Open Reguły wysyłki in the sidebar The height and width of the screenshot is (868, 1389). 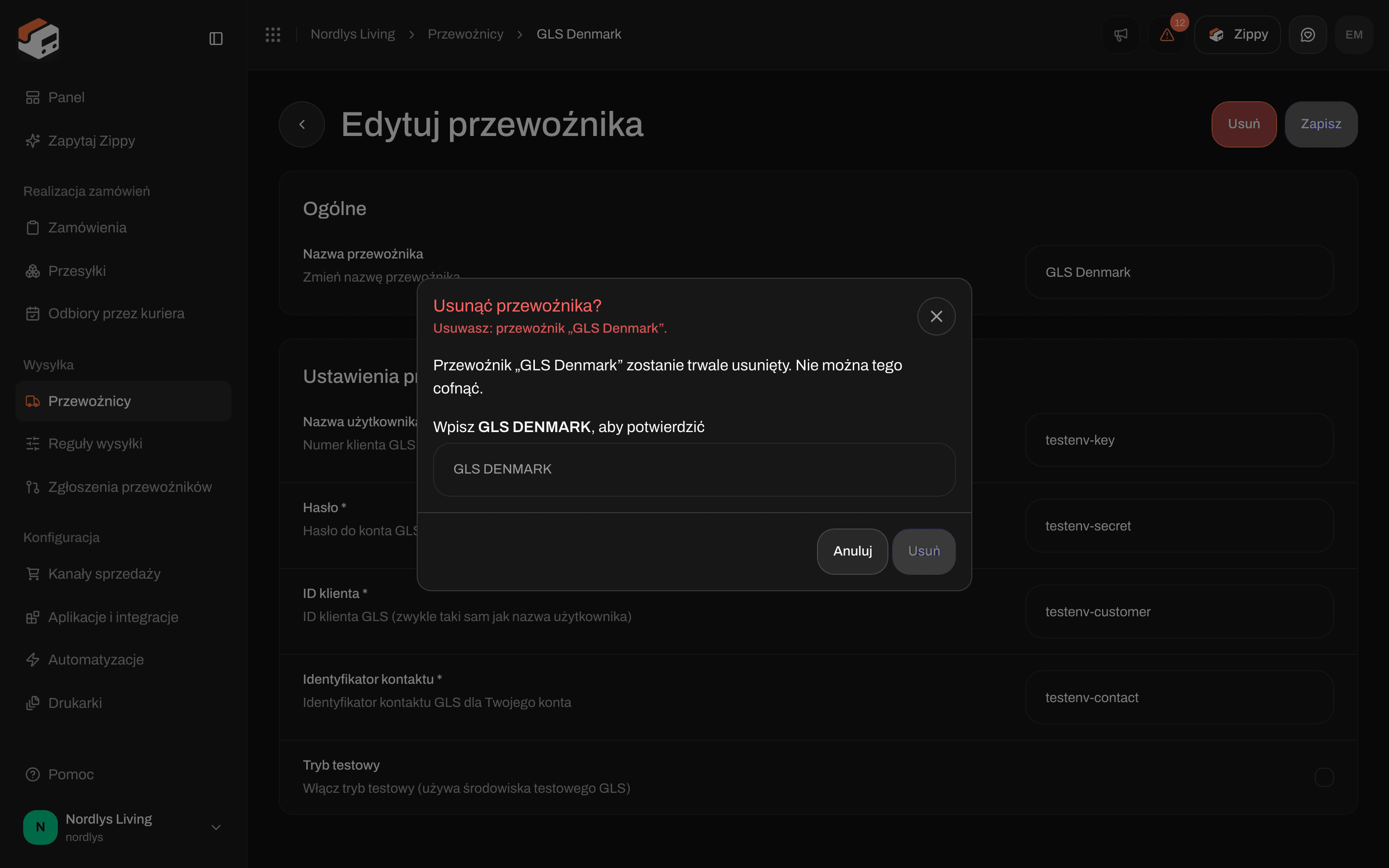point(123,444)
